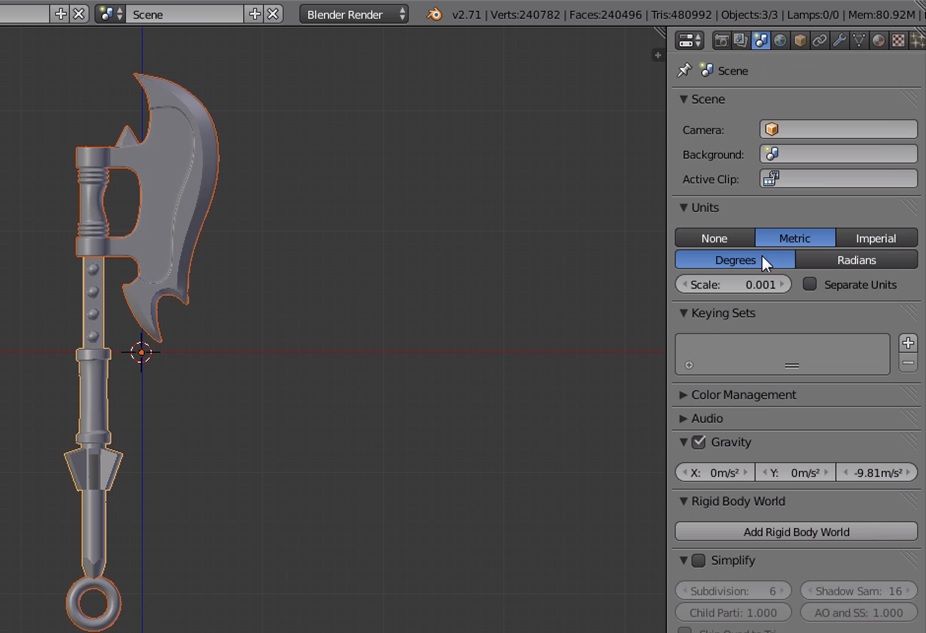Image resolution: width=926 pixels, height=633 pixels.
Task: Open the editor type selector in Properties header
Action: click(689, 40)
